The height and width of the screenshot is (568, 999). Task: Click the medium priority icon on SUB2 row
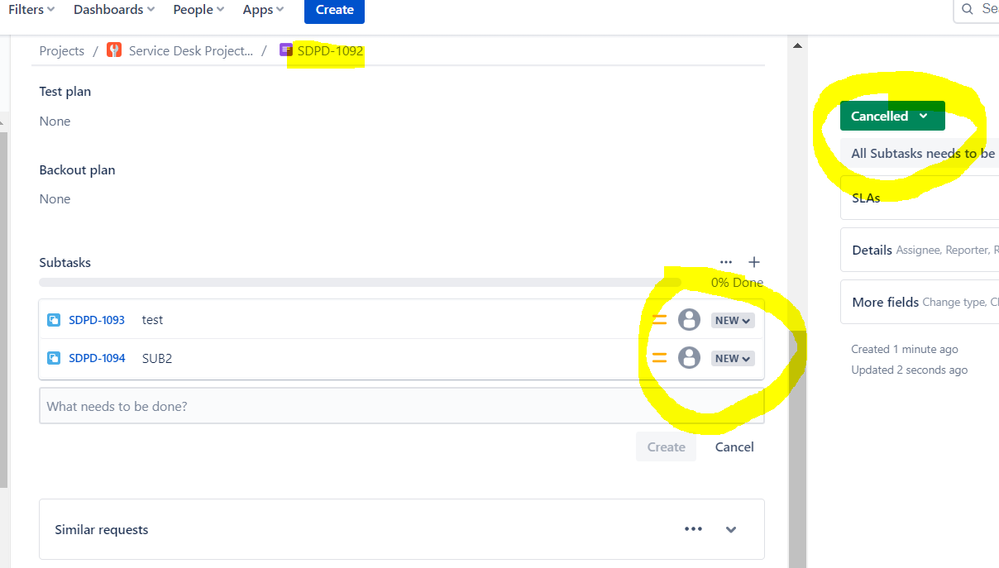[659, 358]
